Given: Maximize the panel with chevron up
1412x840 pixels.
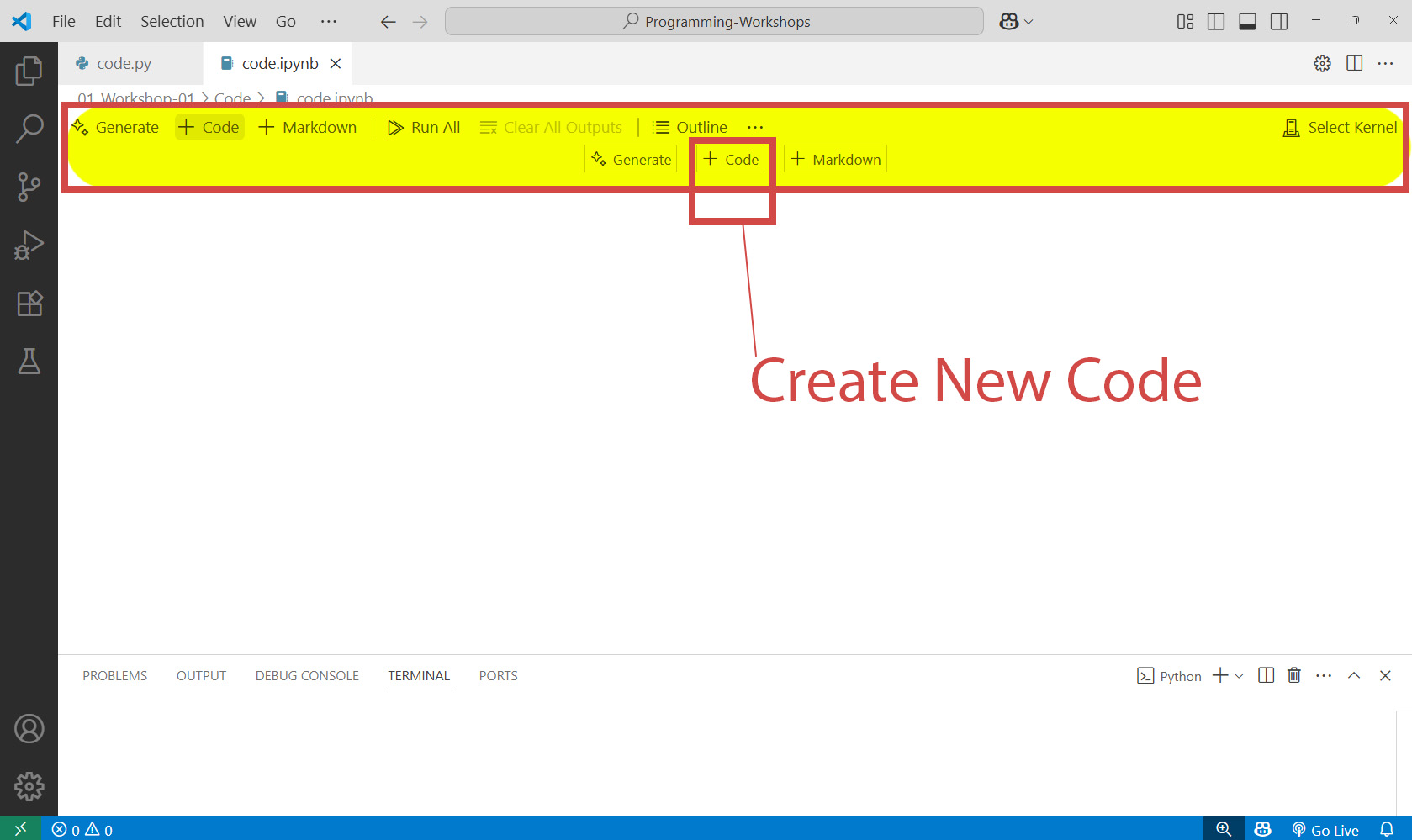Looking at the screenshot, I should (x=1354, y=675).
